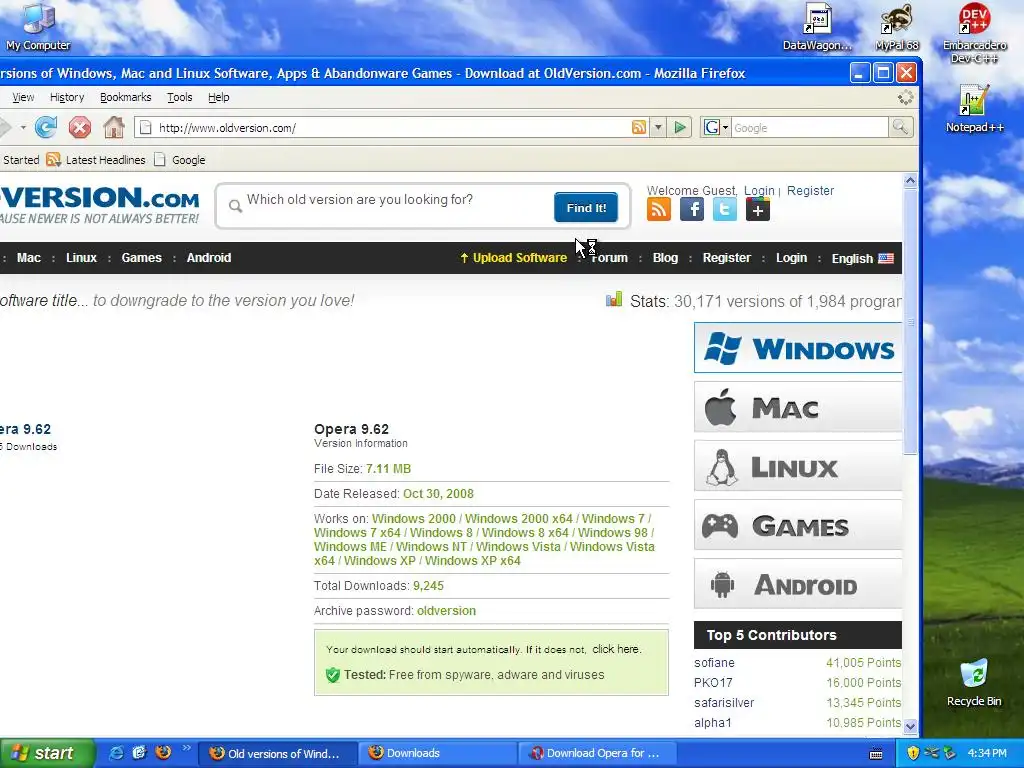1024x768 pixels.
Task: Click the search magnifier button in Firefox
Action: (x=901, y=127)
